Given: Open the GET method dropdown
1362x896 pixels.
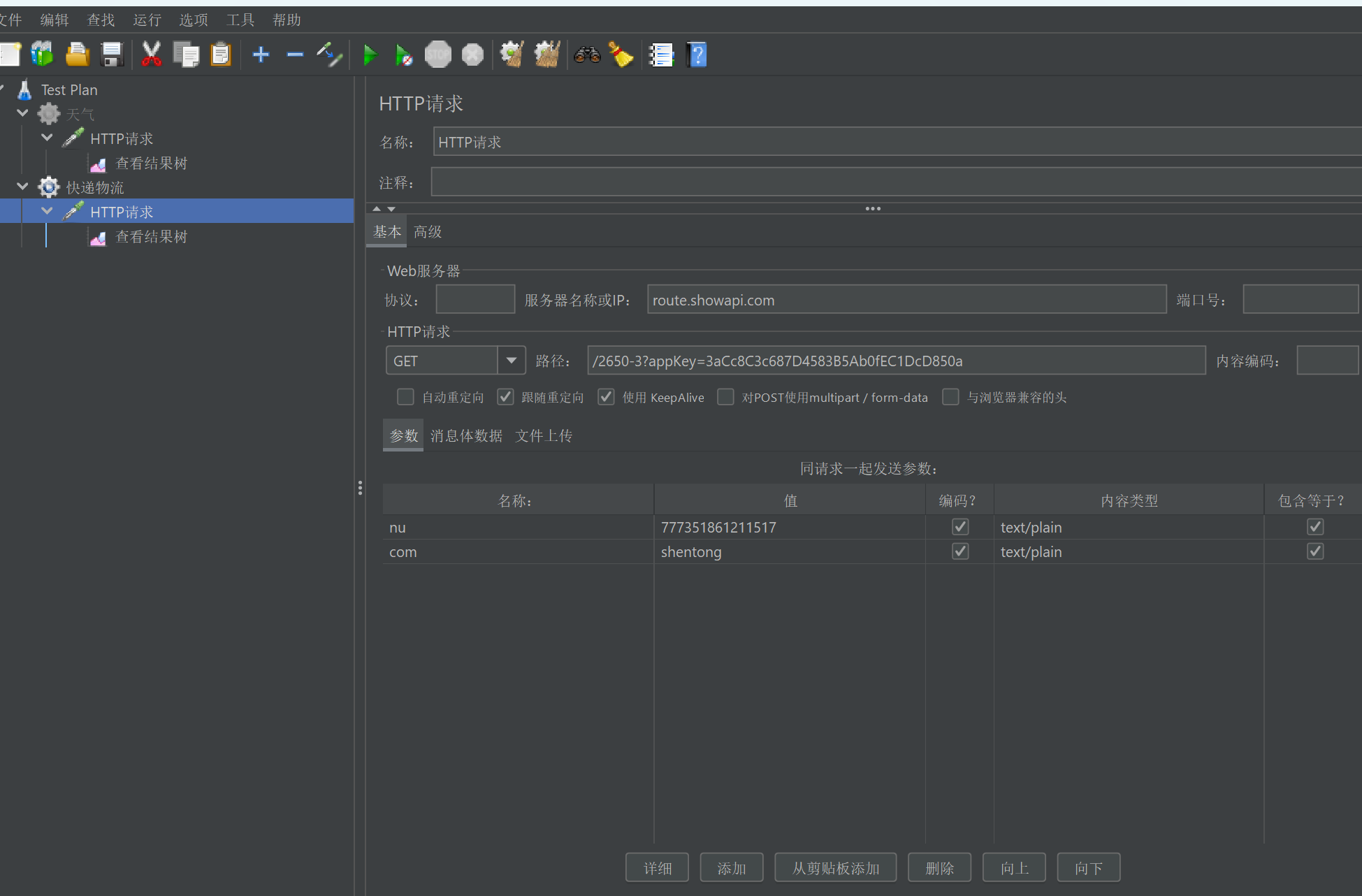Looking at the screenshot, I should point(512,361).
